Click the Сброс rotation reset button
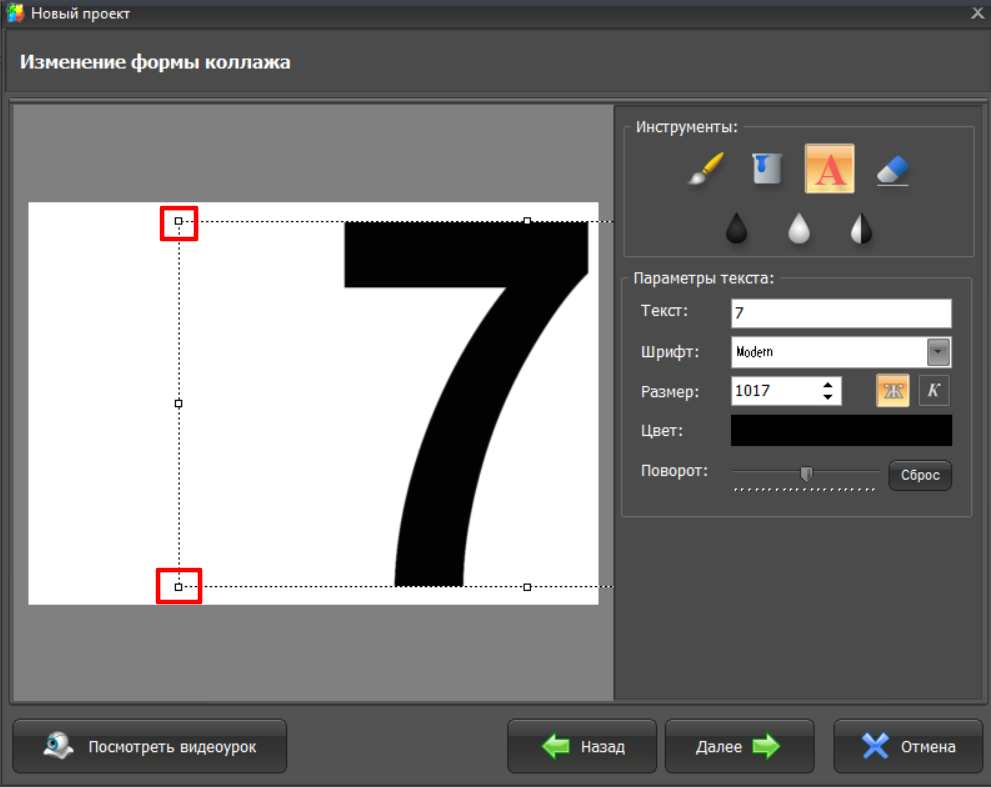This screenshot has height=787, width=991. tap(919, 475)
